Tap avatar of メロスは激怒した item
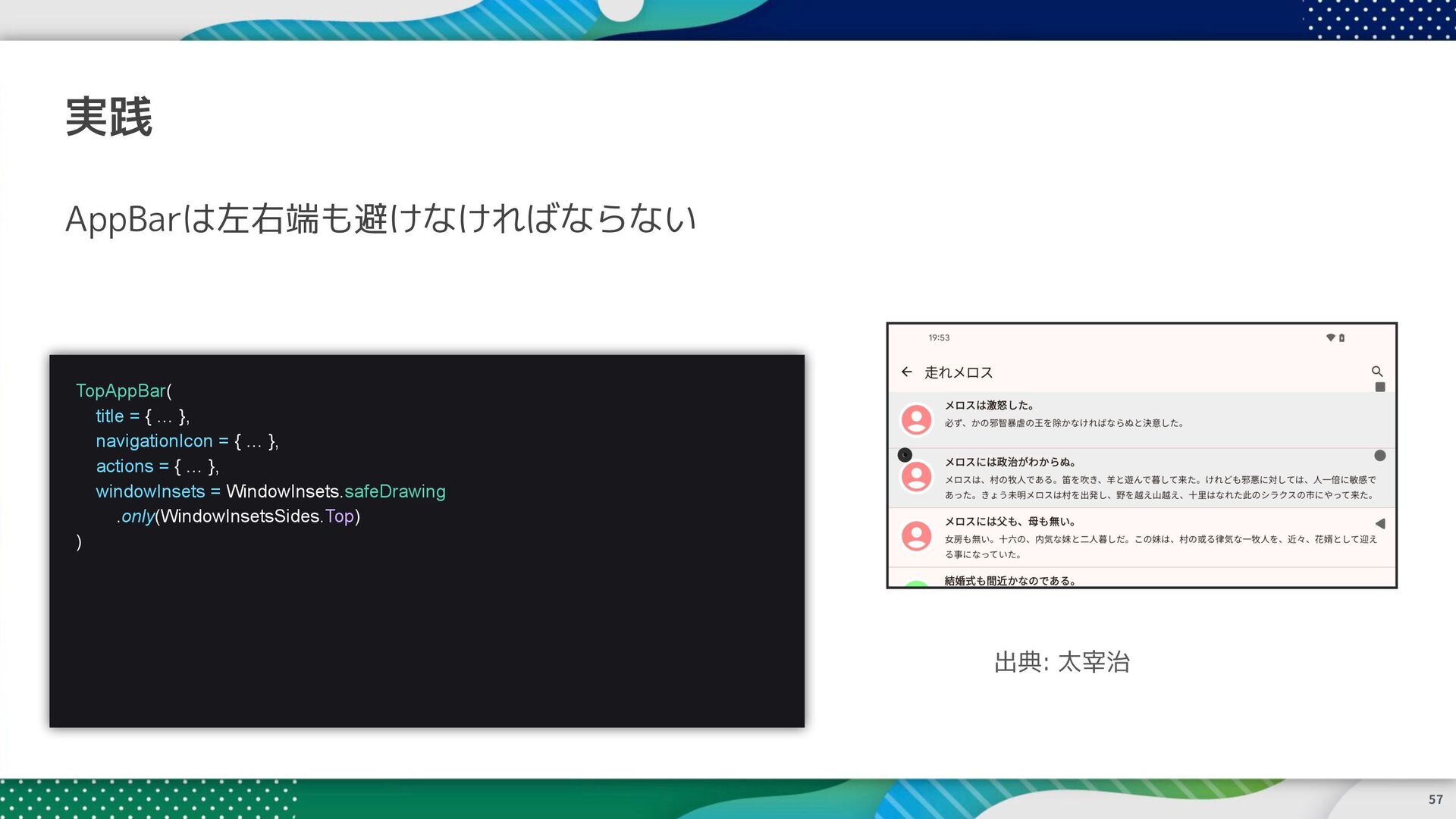 tap(916, 419)
